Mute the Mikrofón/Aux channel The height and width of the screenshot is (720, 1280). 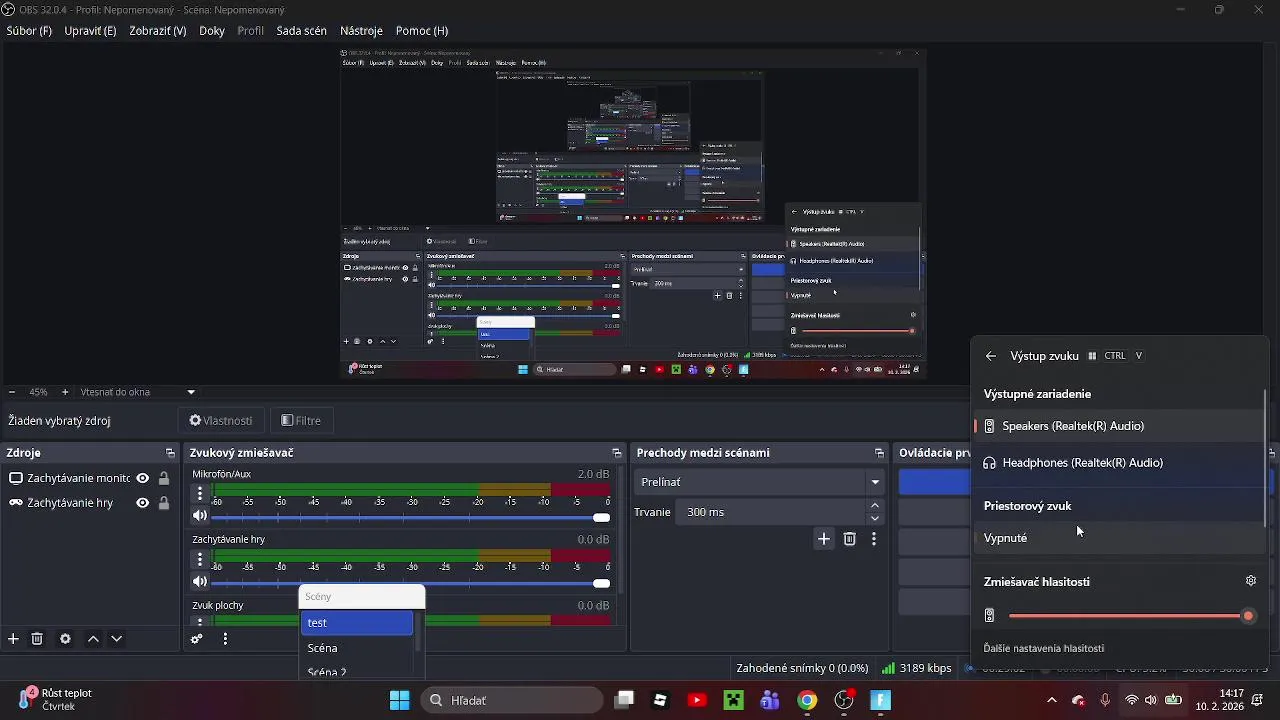(200, 516)
